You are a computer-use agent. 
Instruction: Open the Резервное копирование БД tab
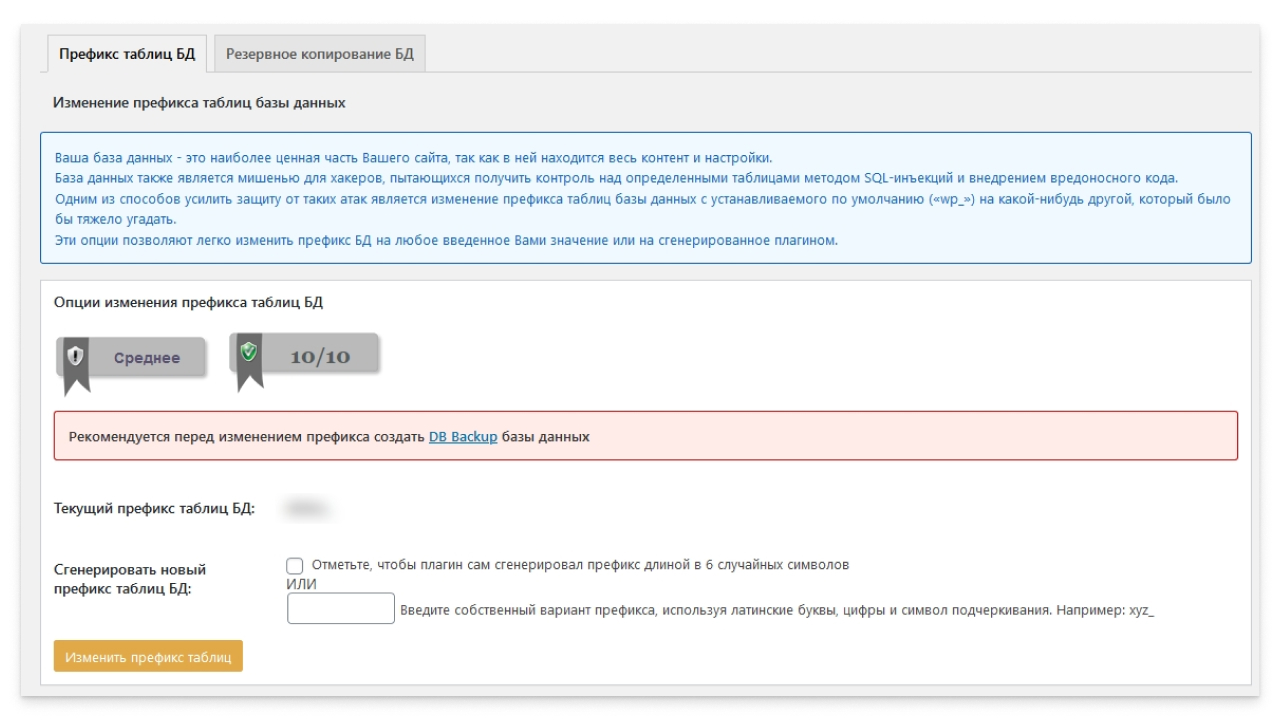(320, 54)
